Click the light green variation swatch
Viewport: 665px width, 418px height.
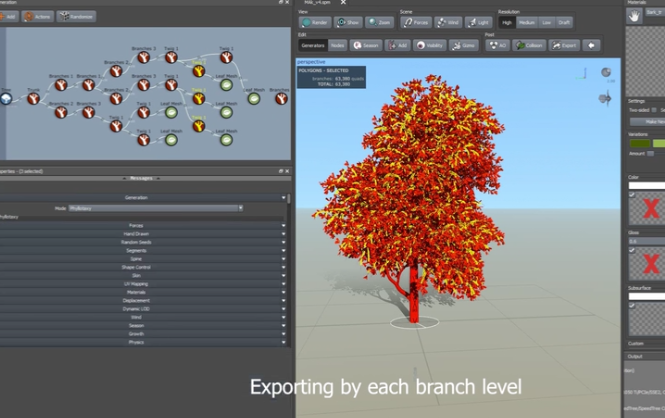pos(659,144)
